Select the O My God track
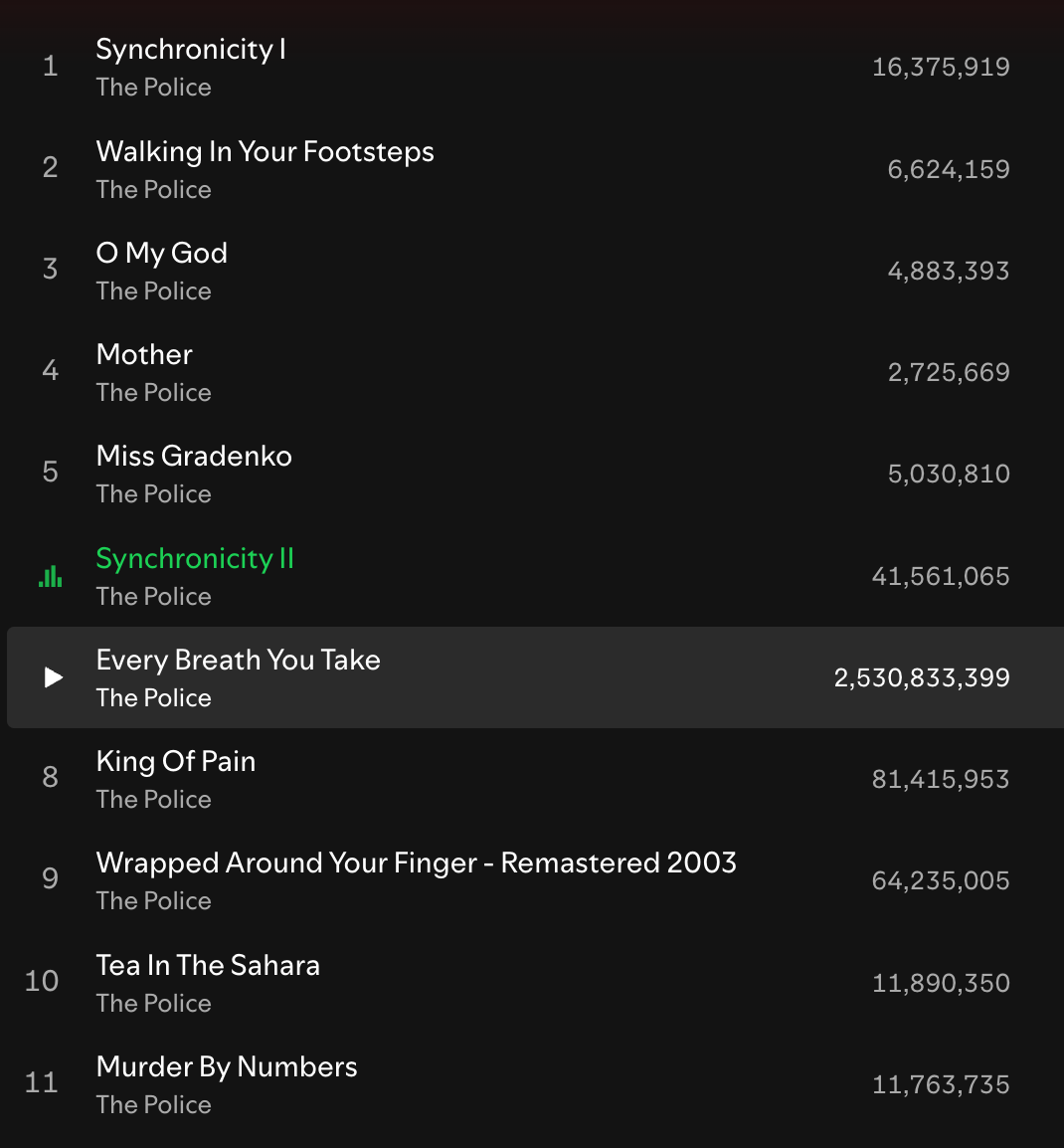Screen dimensions: 1064x1148 (162, 254)
